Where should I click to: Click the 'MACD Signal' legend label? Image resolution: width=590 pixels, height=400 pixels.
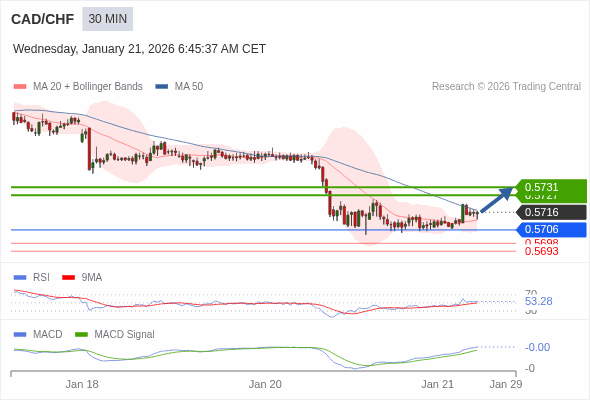point(124,335)
